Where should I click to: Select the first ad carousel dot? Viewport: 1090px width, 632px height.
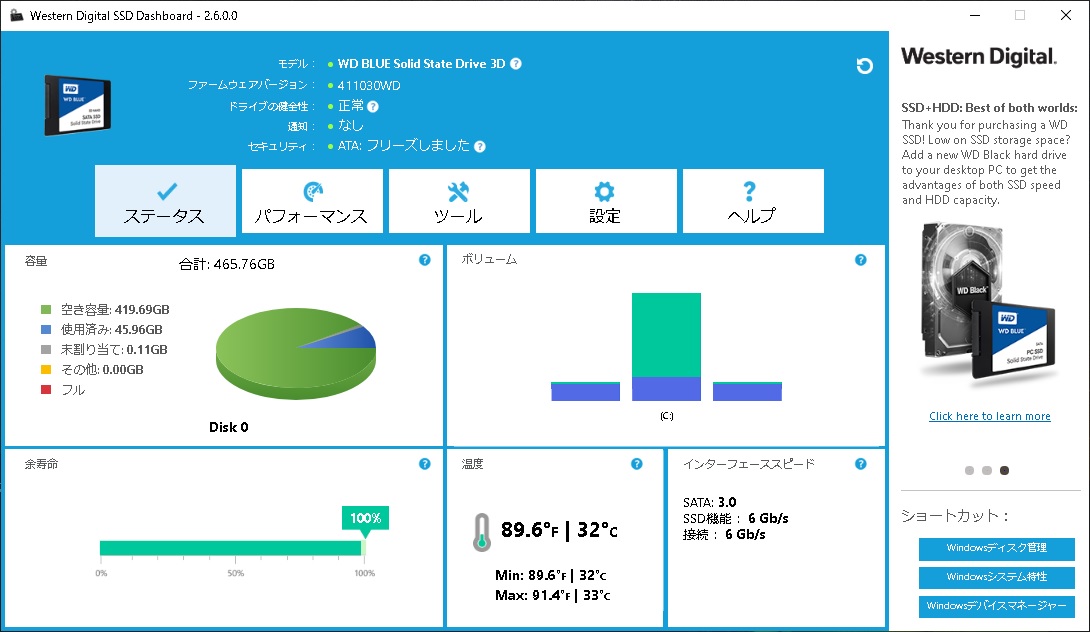coord(969,471)
